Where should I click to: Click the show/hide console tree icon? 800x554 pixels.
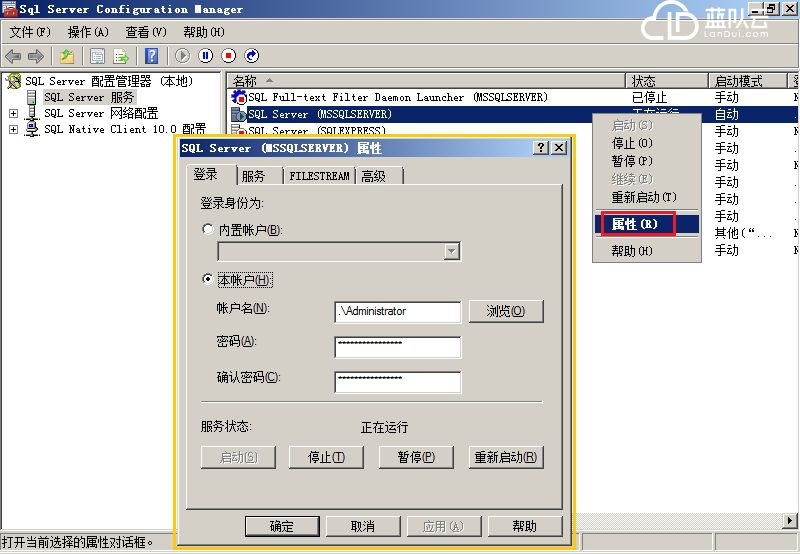(97, 56)
